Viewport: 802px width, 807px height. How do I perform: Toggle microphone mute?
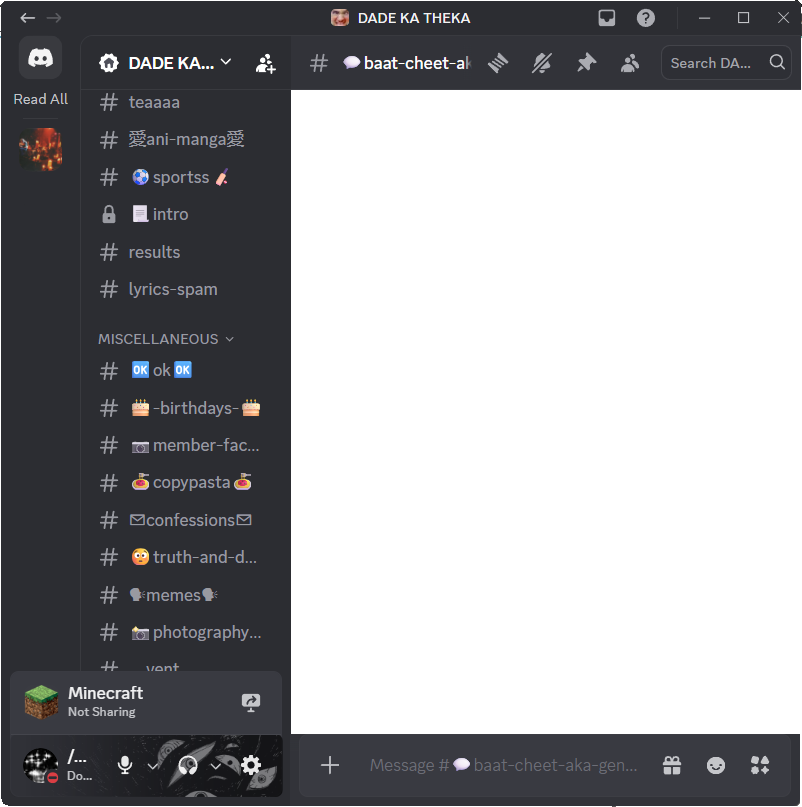[125, 765]
